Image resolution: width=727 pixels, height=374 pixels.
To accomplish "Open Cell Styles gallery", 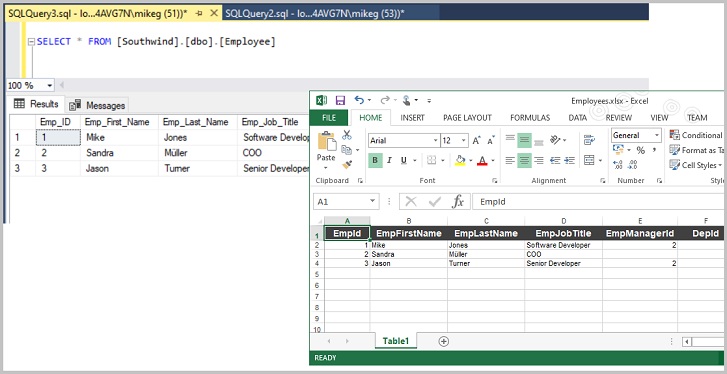I will click(x=696, y=165).
